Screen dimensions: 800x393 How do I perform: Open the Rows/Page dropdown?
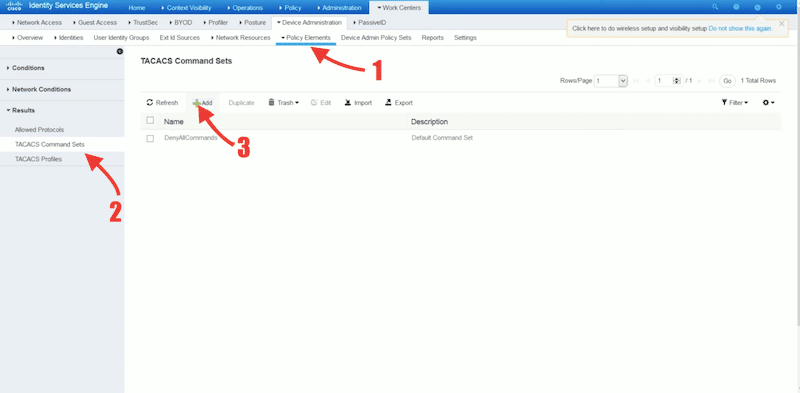tap(611, 81)
